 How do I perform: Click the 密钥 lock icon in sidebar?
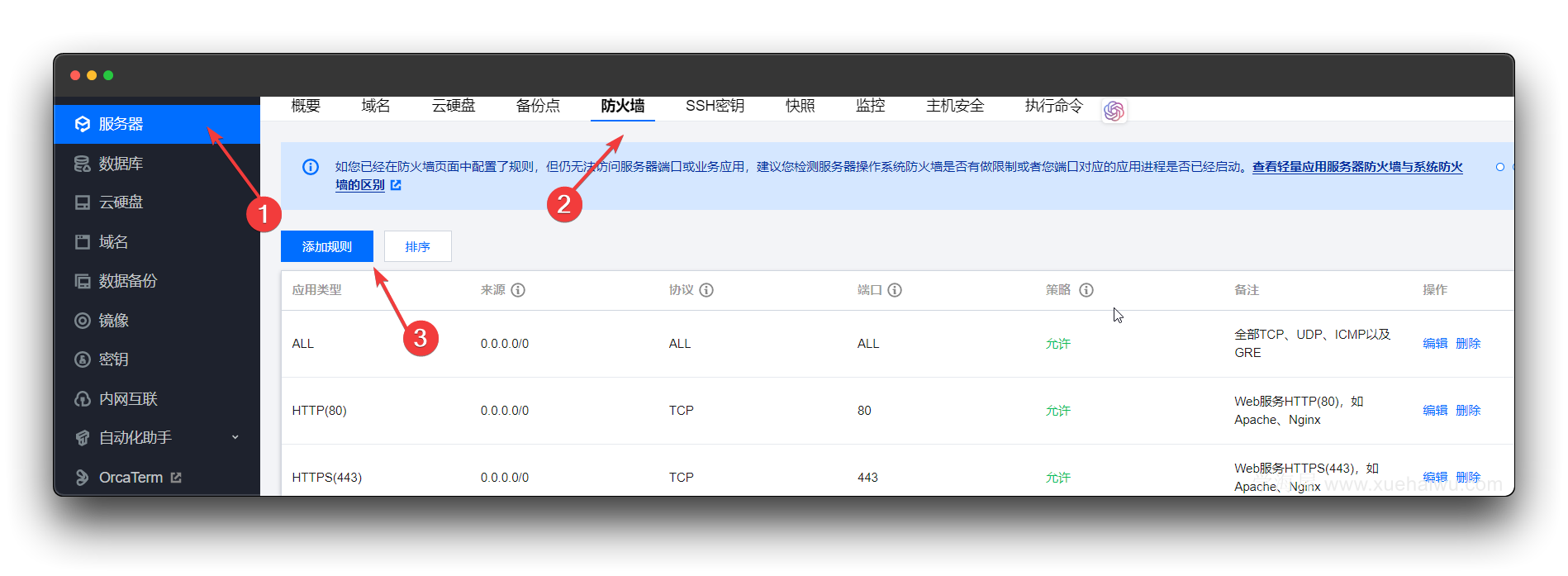(x=82, y=359)
